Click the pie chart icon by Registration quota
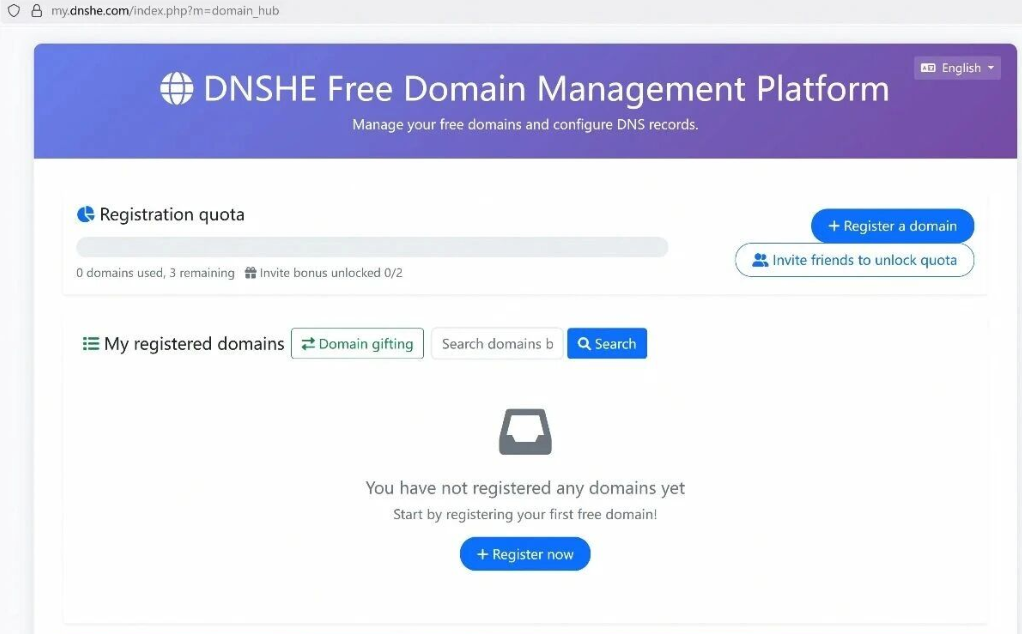 click(85, 214)
